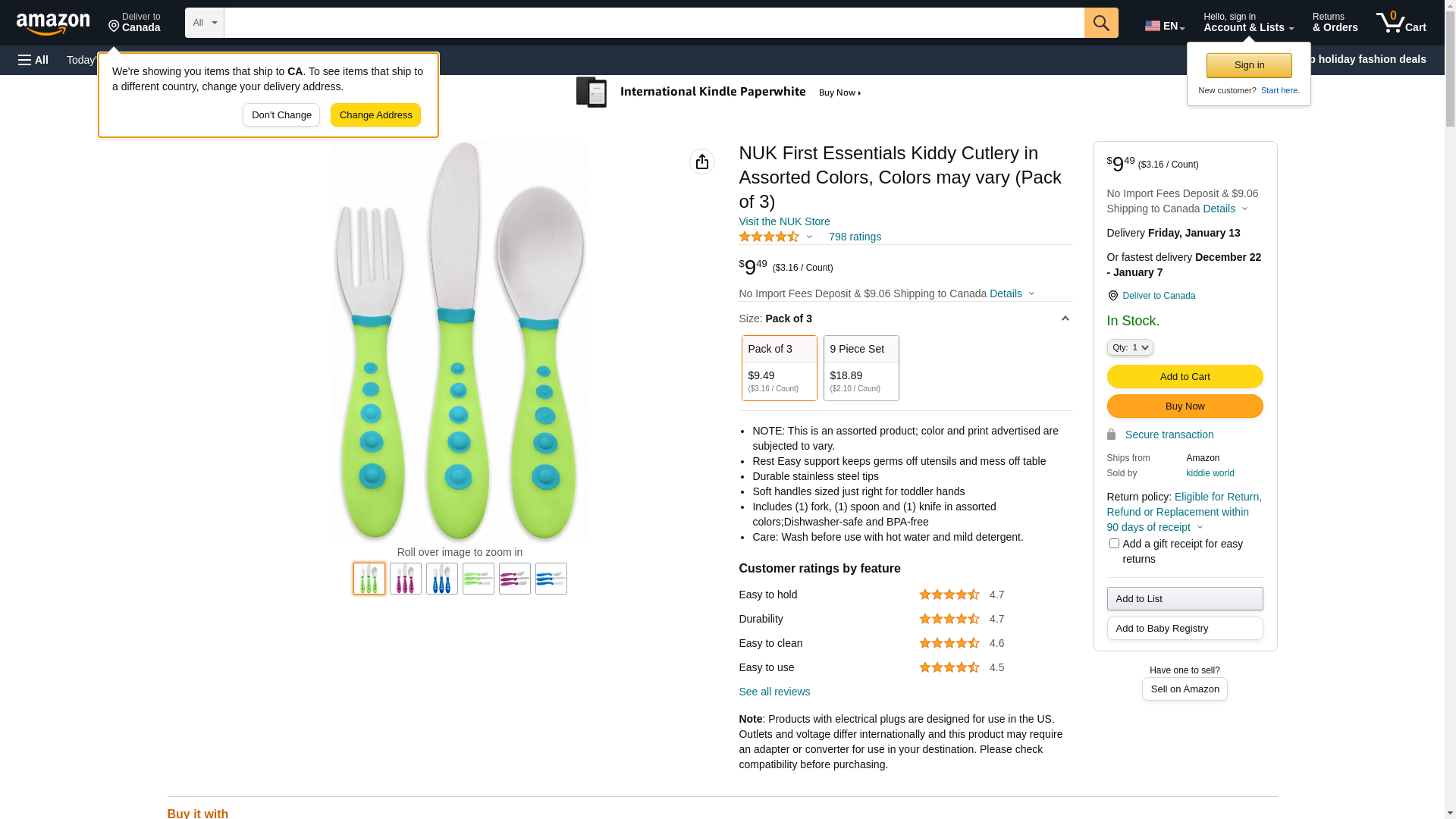Click into the Amazon search field
1456x819 pixels.
(653, 23)
